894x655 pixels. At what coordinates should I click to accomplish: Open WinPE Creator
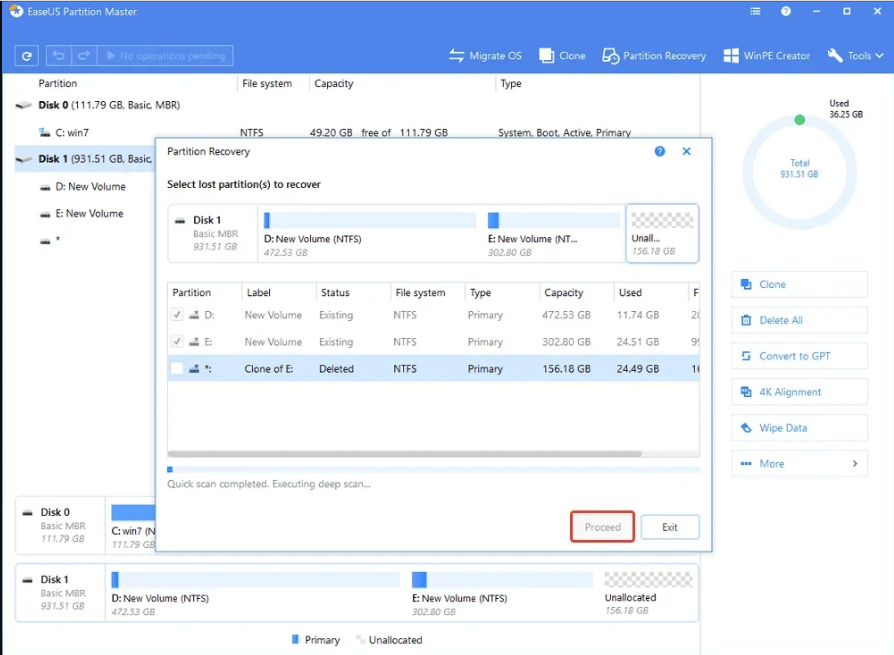pos(766,56)
